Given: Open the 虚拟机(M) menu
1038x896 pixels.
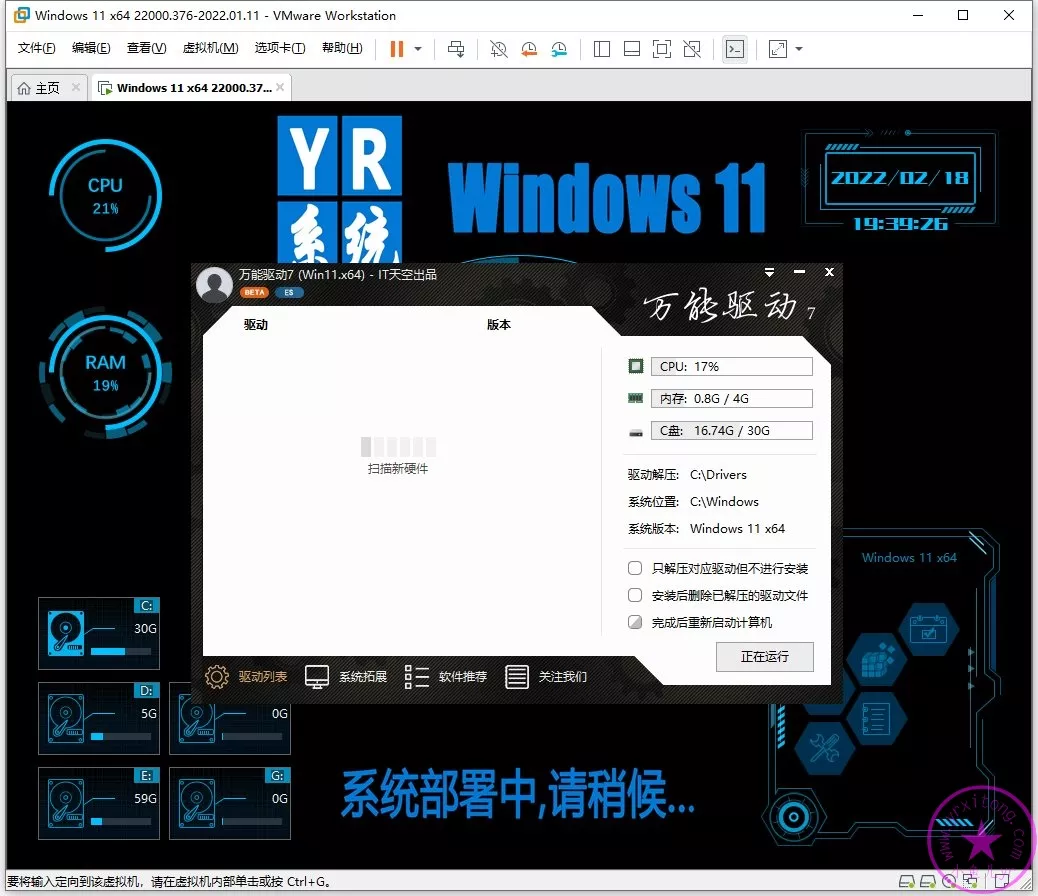Looking at the screenshot, I should [210, 48].
